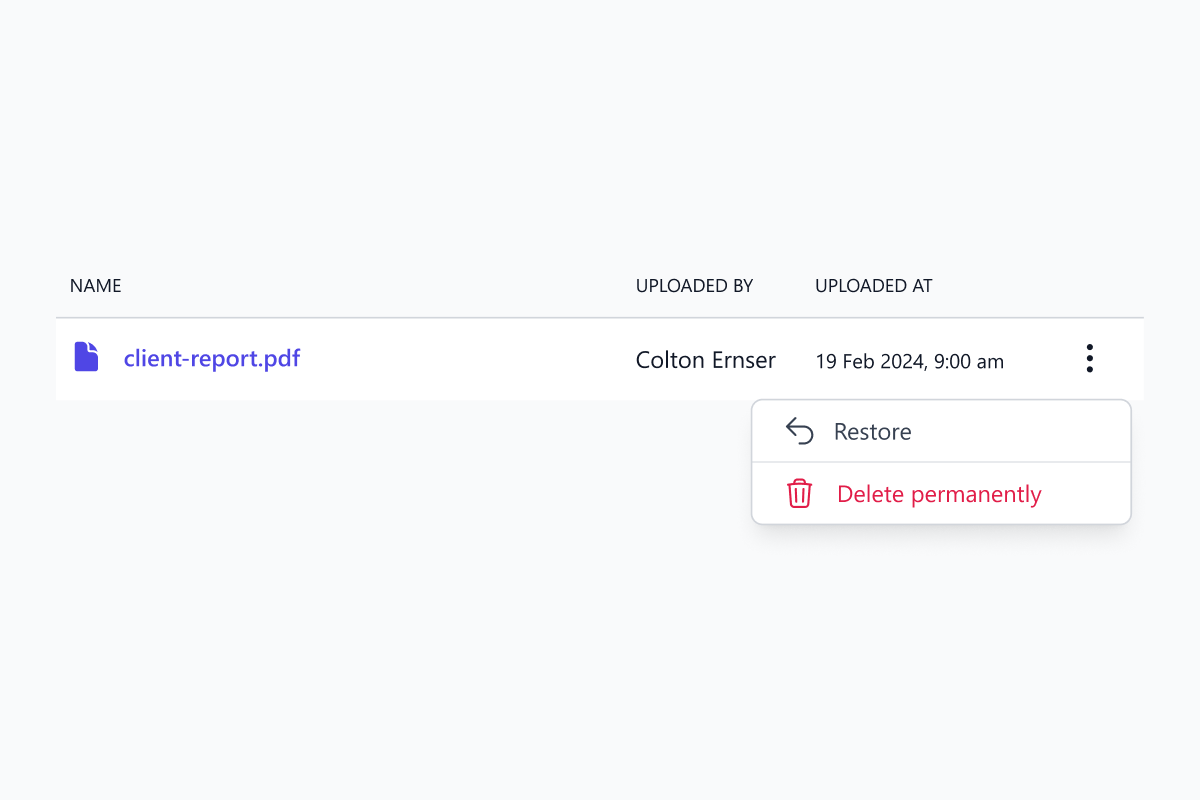The width and height of the screenshot is (1200, 800).
Task: Click empty header space right of UPLOADED AT
Action: 1040,286
